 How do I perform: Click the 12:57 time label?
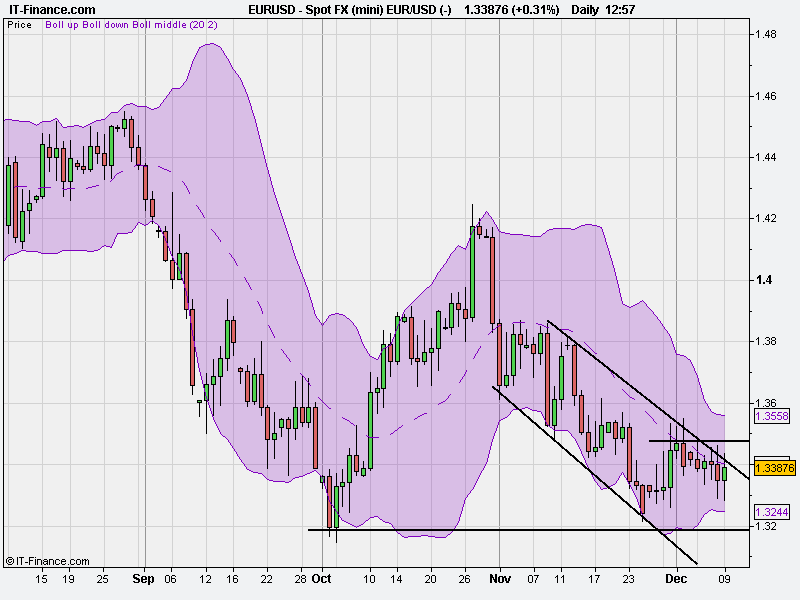[619, 10]
